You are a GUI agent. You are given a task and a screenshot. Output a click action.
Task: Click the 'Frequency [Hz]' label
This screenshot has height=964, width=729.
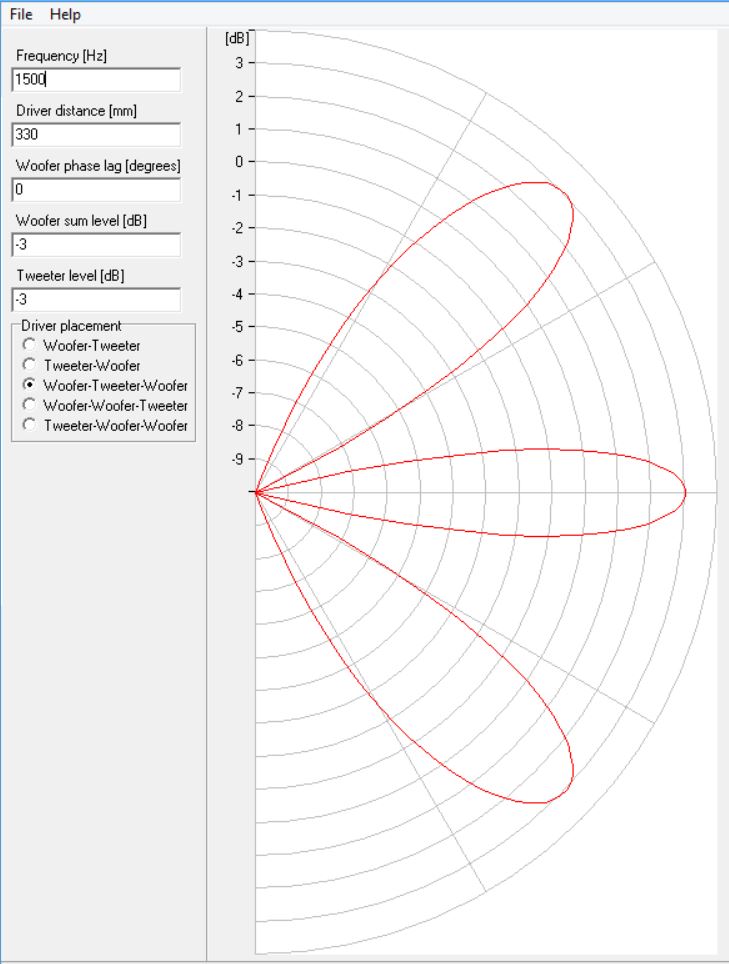click(61, 56)
